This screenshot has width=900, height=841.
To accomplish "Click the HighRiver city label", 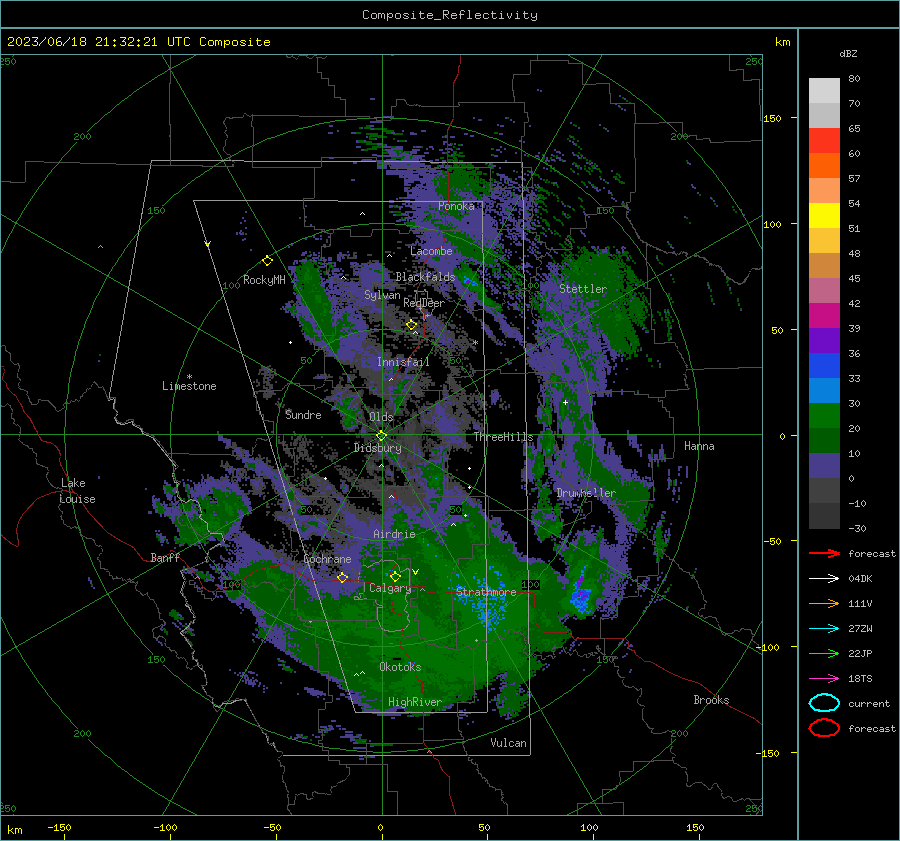I will coord(414,702).
